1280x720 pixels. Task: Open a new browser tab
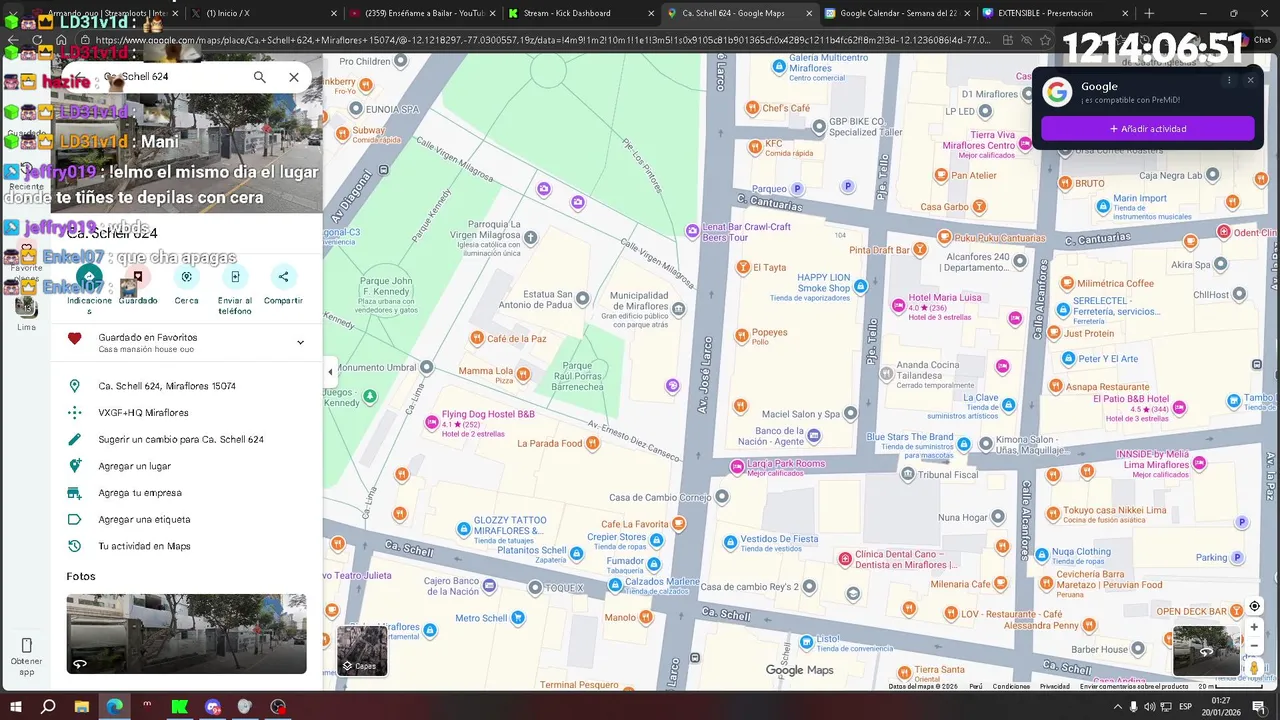(x=1149, y=13)
